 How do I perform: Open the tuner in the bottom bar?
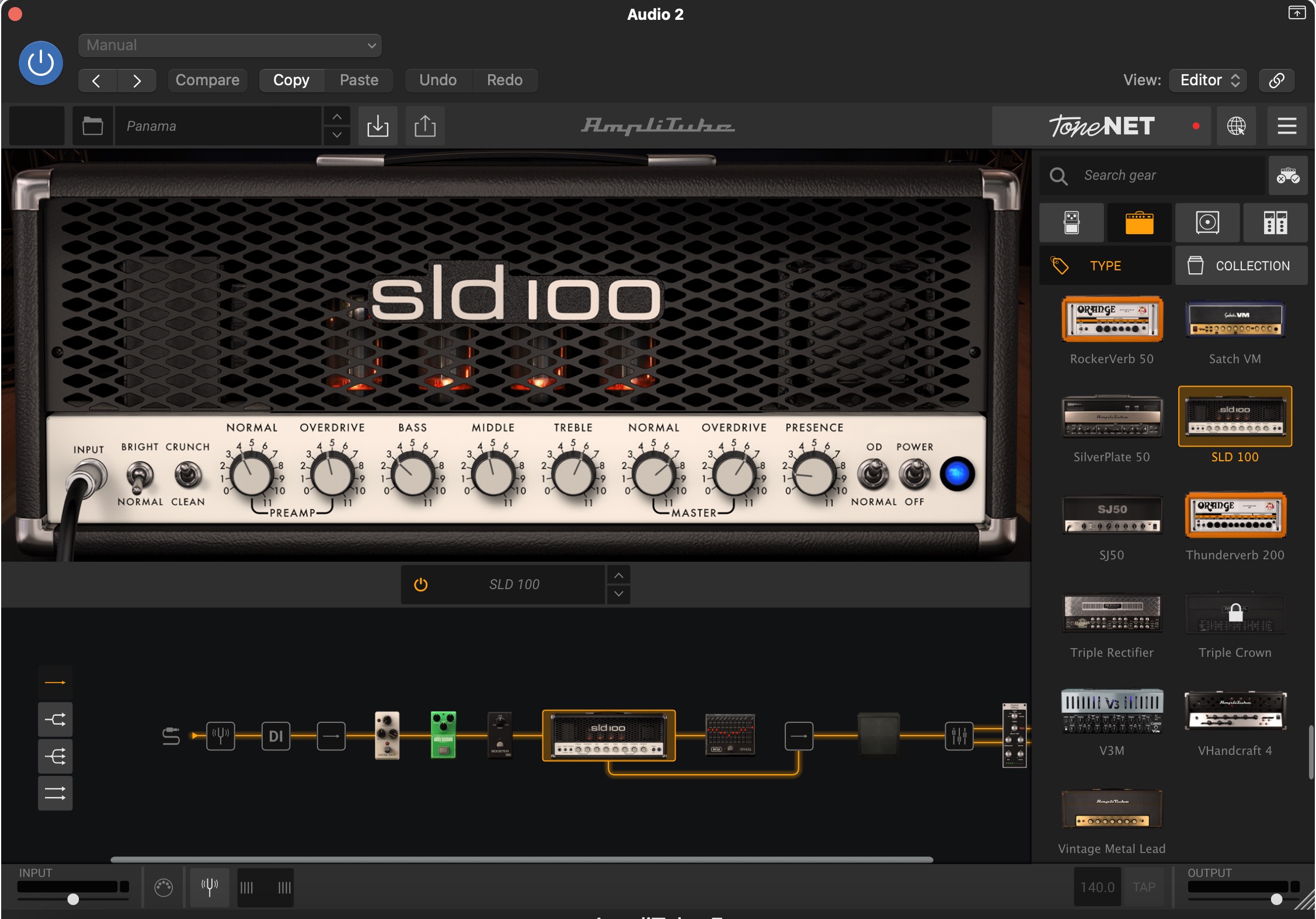210,887
